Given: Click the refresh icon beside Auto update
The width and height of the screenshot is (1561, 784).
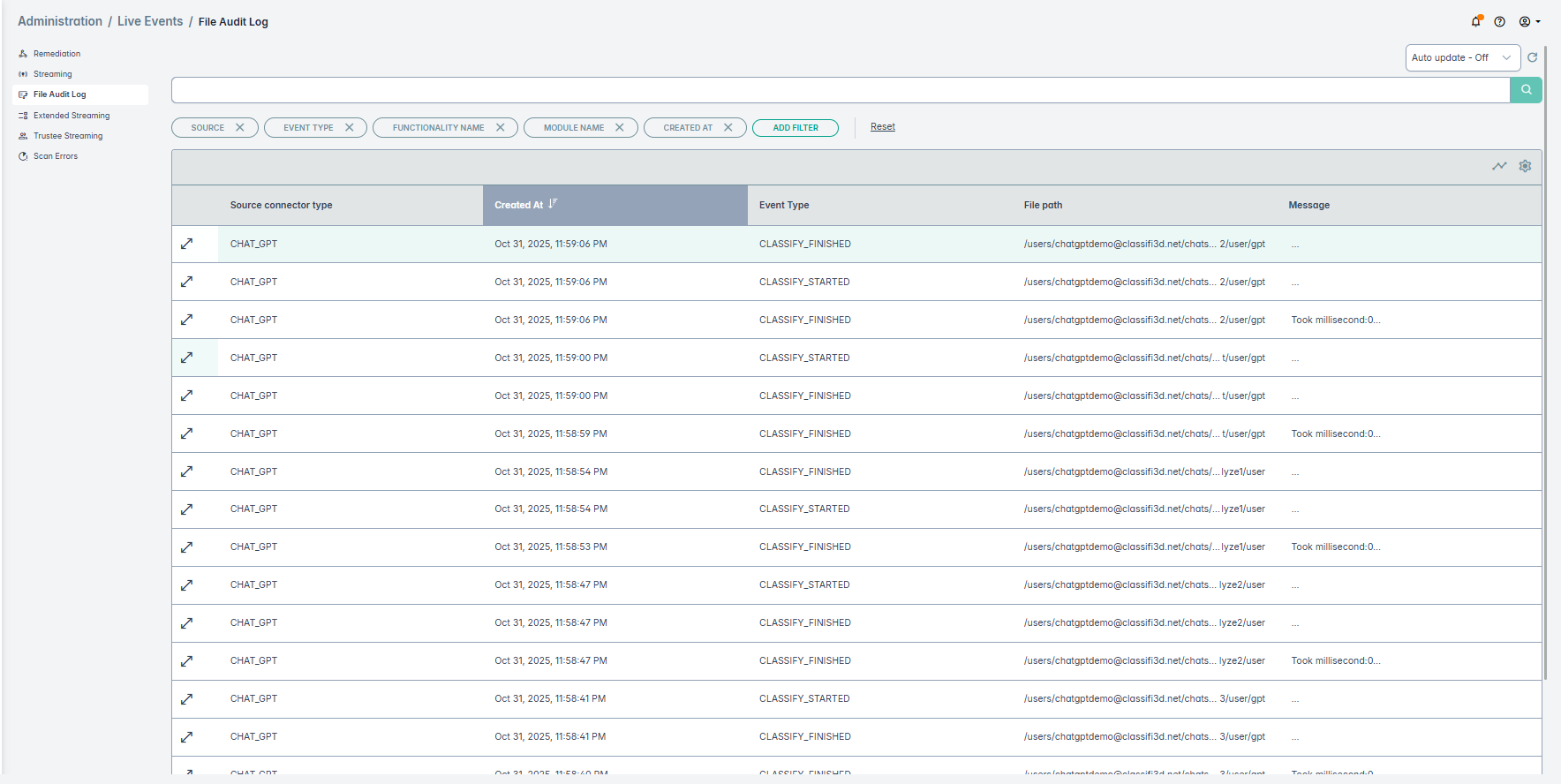Looking at the screenshot, I should (1533, 57).
